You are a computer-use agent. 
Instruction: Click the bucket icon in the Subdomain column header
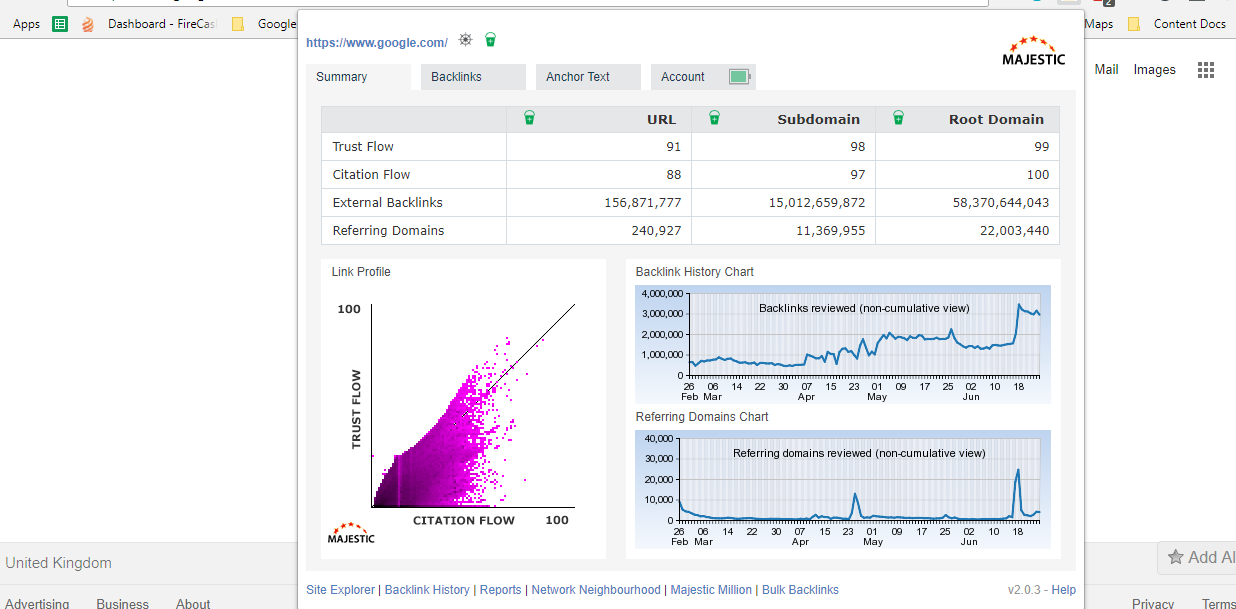click(x=714, y=118)
